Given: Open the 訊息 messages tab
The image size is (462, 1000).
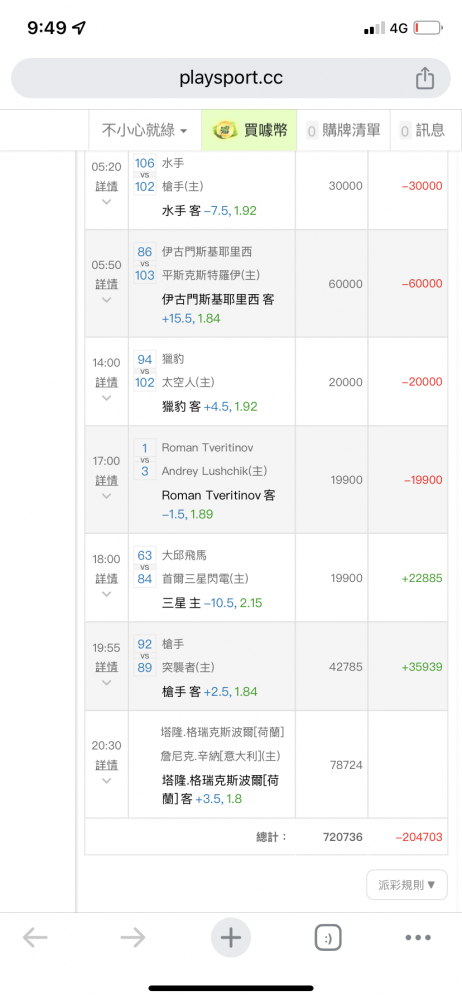Looking at the screenshot, I should (x=422, y=130).
